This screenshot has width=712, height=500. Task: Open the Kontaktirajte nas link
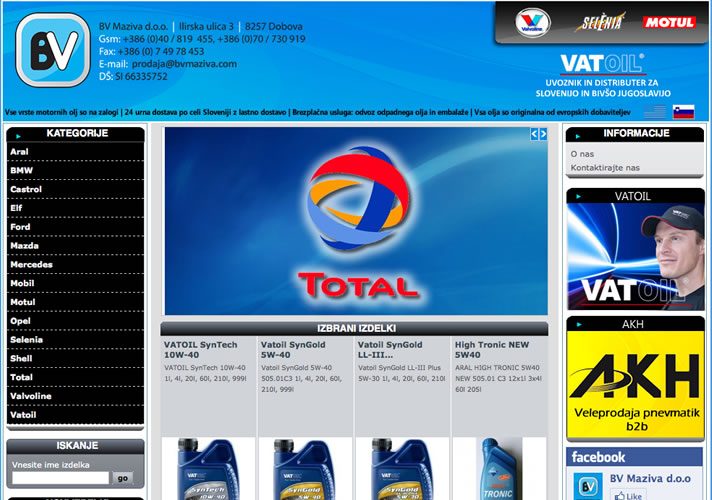604,168
